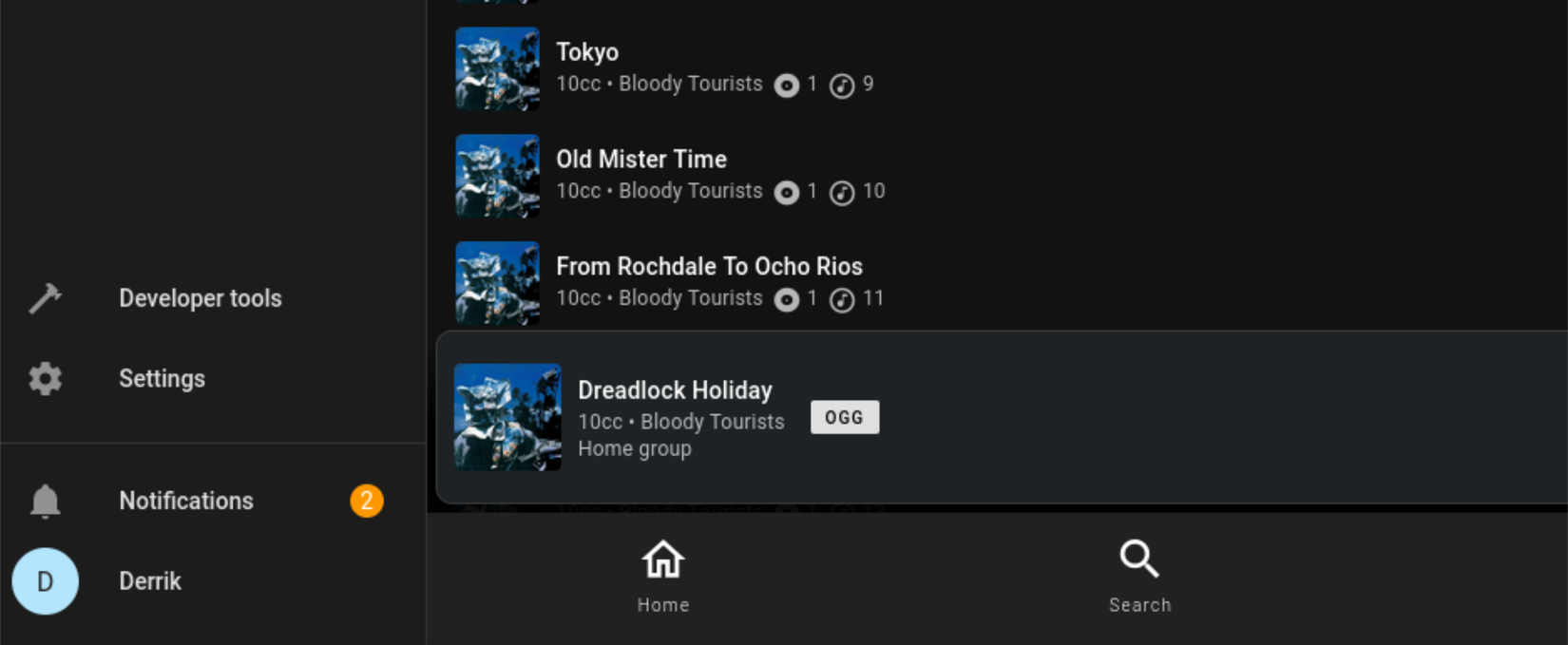This screenshot has width=1568, height=645.
Task: Open search using the magnifier icon
Action: pyautogui.click(x=1139, y=559)
